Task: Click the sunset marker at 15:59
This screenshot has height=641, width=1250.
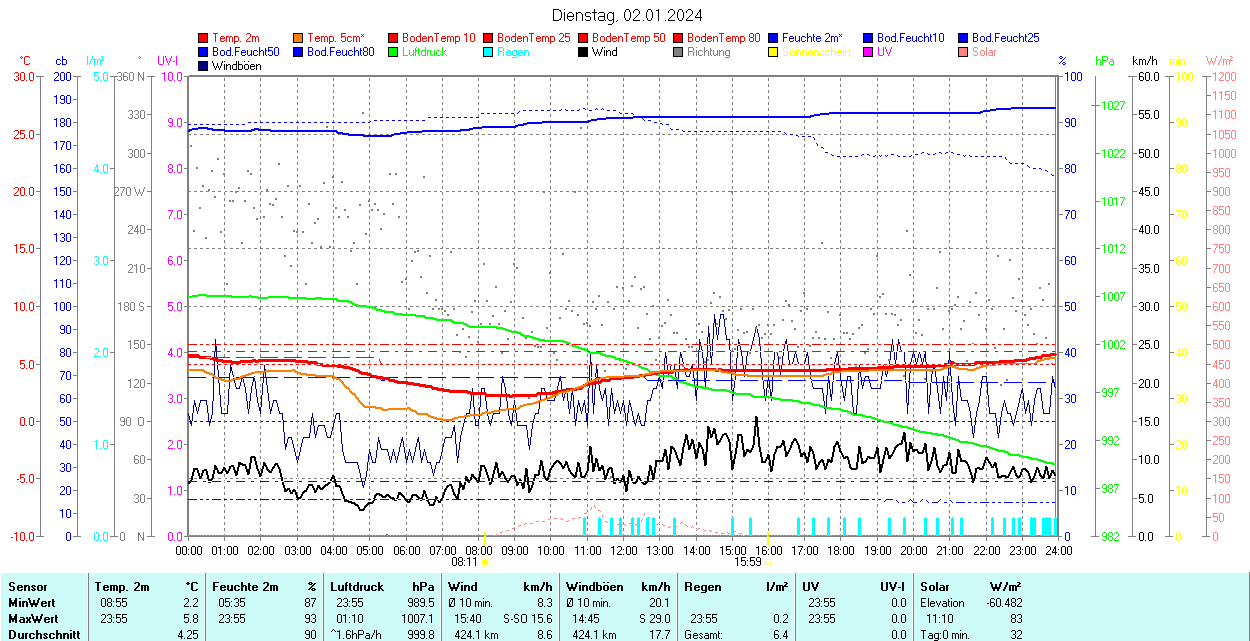Action: click(767, 562)
